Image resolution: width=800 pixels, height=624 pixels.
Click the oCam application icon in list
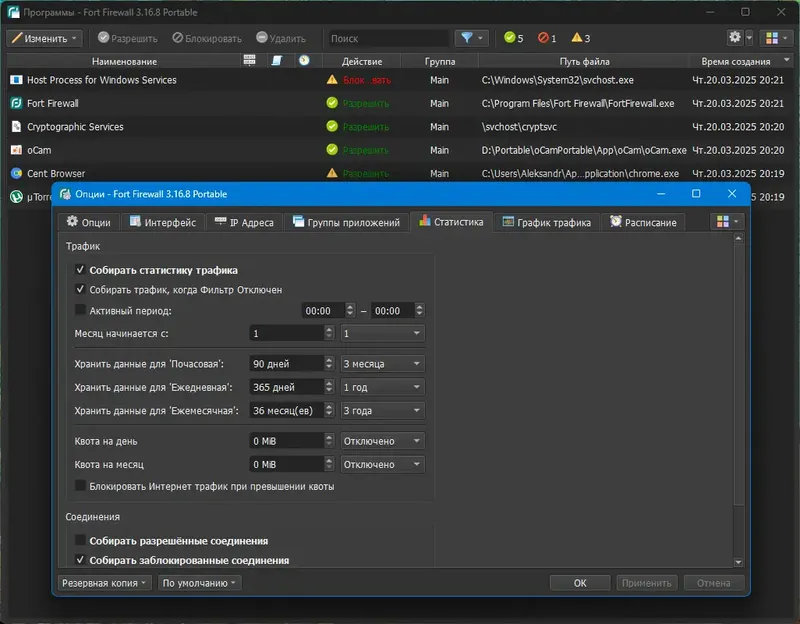[x=16, y=150]
